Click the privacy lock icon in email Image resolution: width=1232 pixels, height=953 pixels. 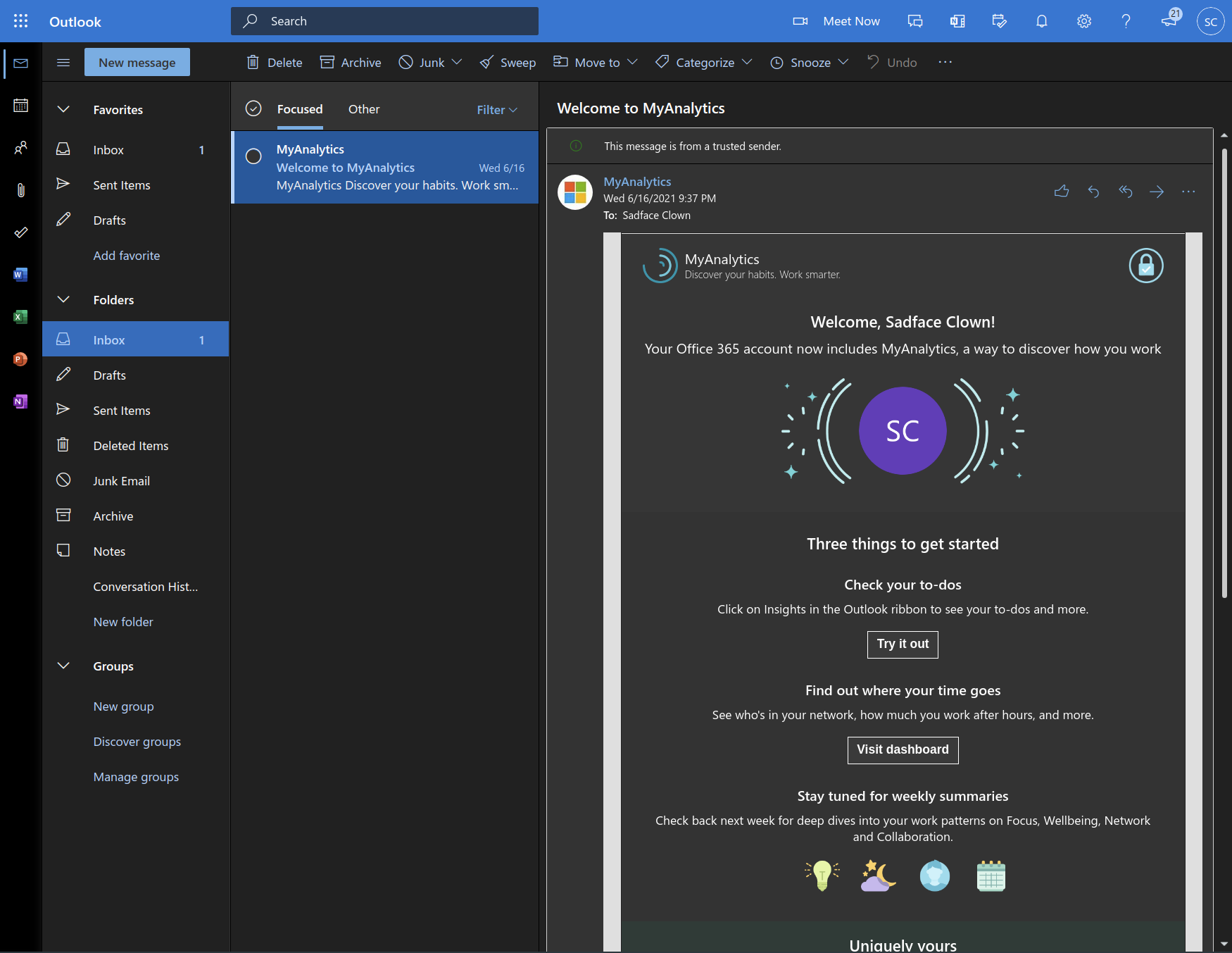(x=1146, y=266)
